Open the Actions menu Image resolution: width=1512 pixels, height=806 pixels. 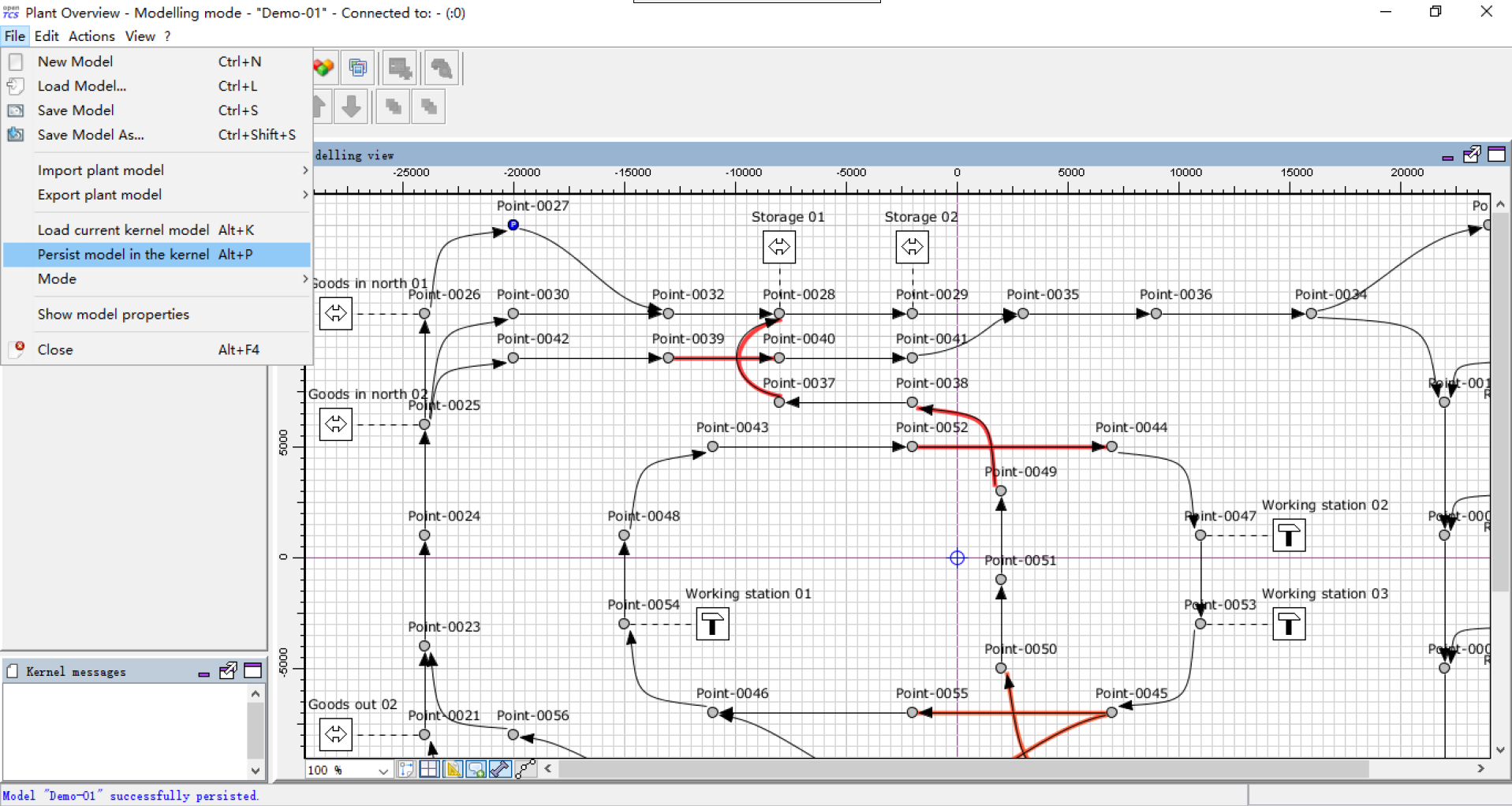coord(91,36)
